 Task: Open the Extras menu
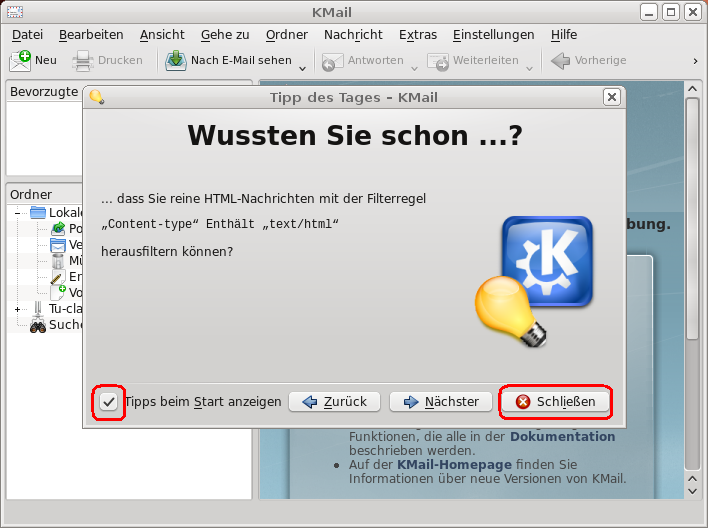tap(418, 35)
